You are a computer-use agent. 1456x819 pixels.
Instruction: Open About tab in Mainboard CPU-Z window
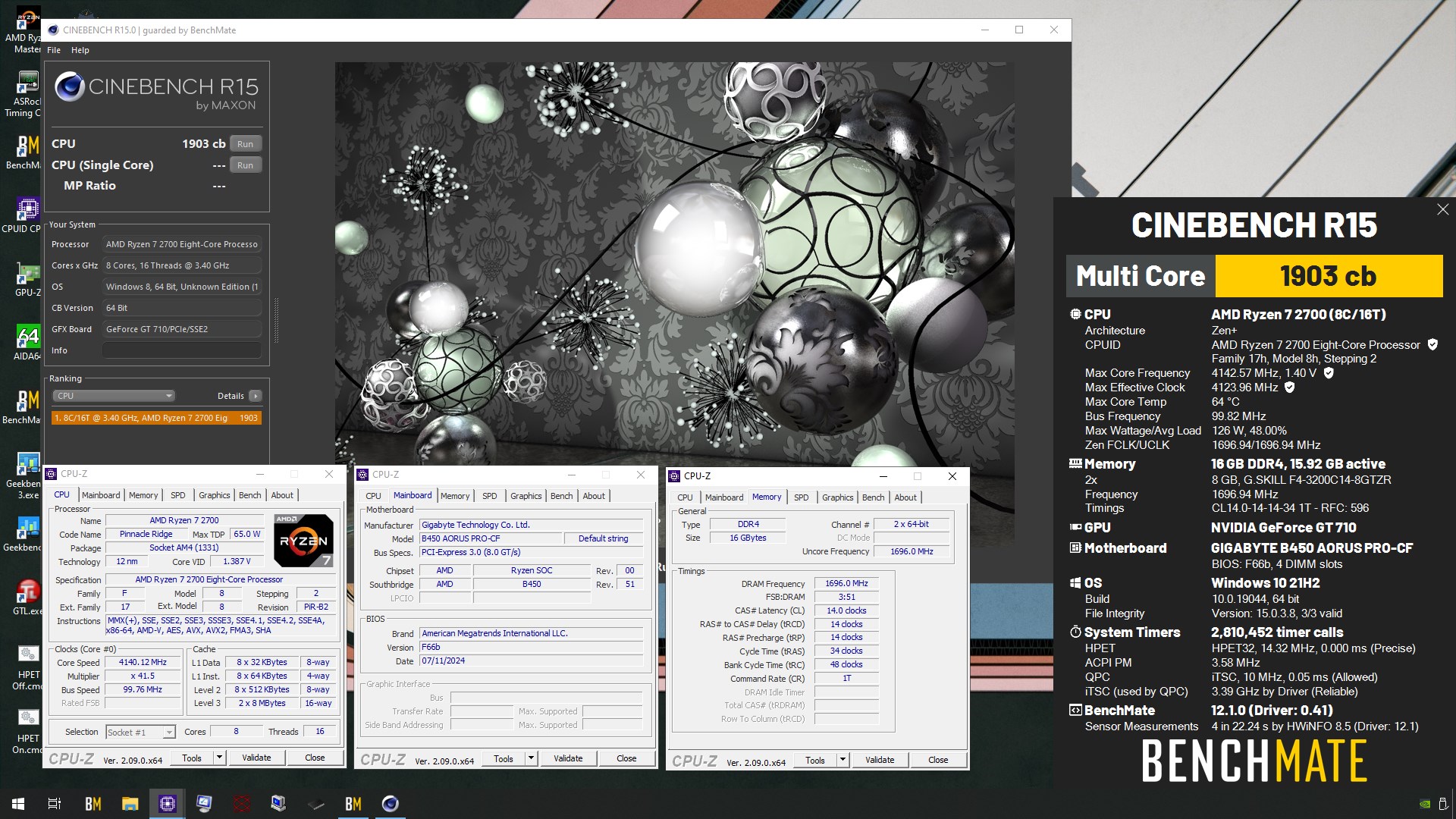tap(594, 496)
